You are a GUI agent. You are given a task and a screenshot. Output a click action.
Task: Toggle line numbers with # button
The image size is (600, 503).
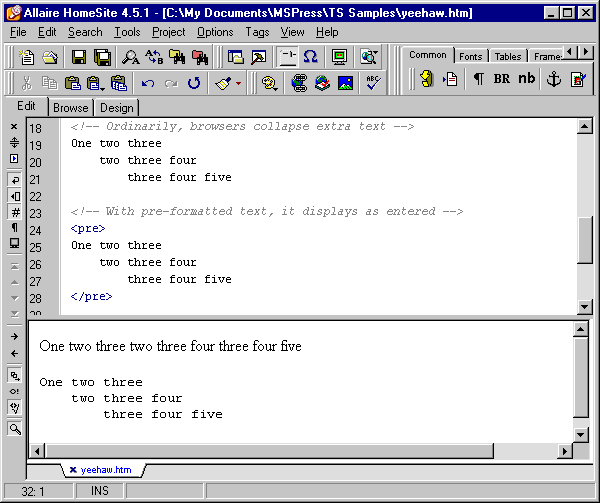click(14, 212)
